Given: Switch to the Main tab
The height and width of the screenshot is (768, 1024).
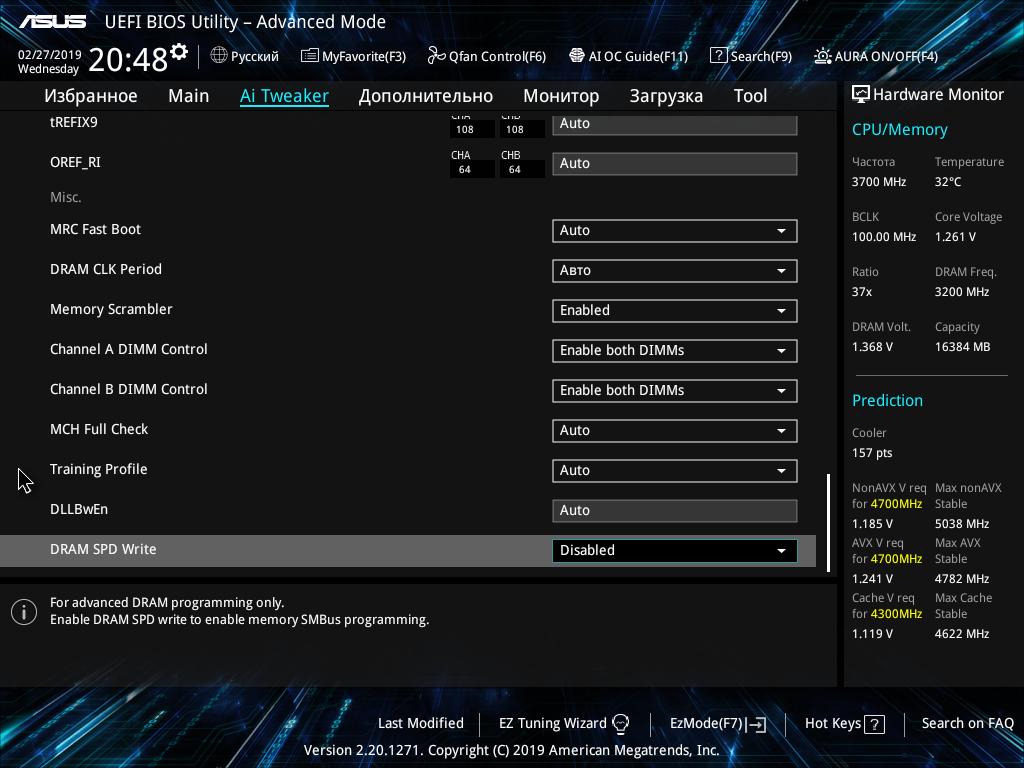Looking at the screenshot, I should click(189, 96).
